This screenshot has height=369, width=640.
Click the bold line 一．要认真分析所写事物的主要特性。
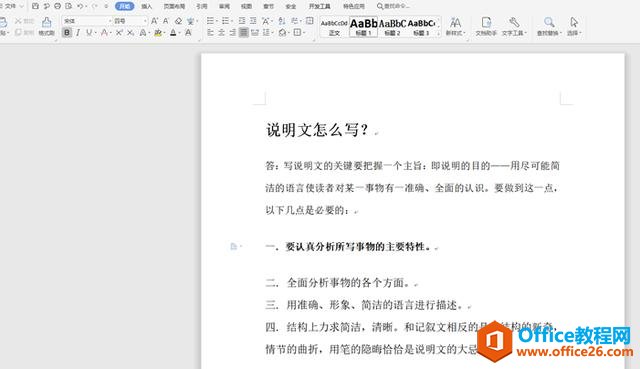tap(348, 247)
